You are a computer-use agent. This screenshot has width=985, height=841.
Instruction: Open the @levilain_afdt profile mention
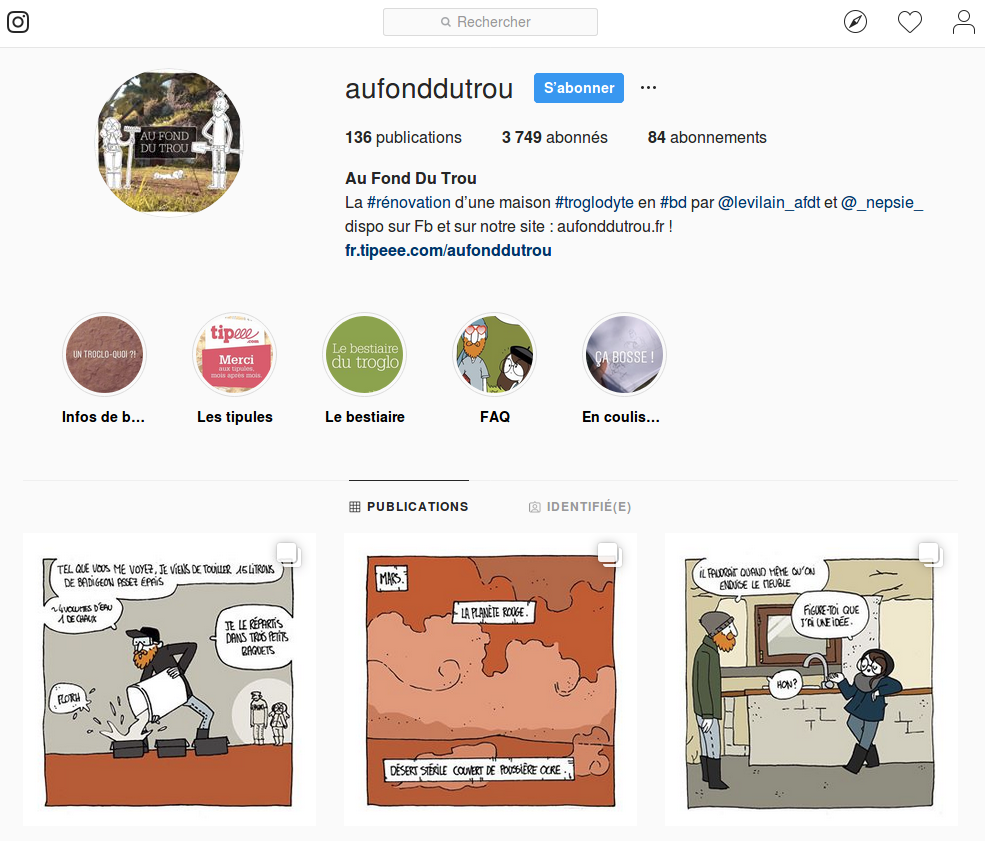(768, 202)
